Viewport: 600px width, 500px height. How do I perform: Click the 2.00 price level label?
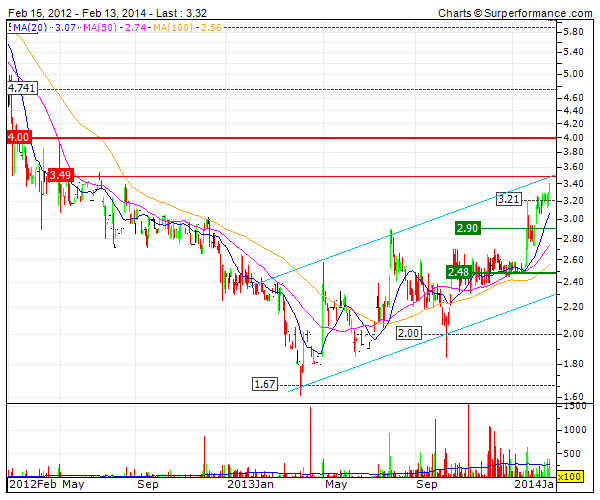(408, 333)
